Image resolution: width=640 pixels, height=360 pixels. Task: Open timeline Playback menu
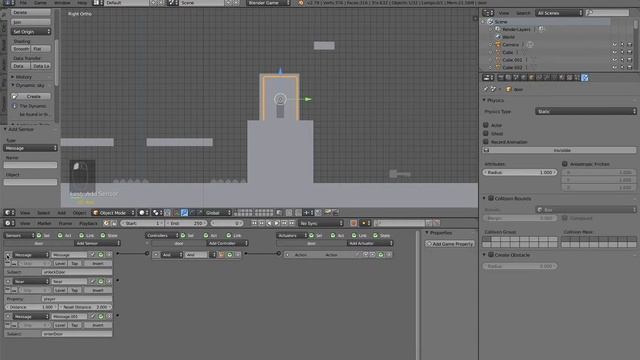[x=88, y=223]
